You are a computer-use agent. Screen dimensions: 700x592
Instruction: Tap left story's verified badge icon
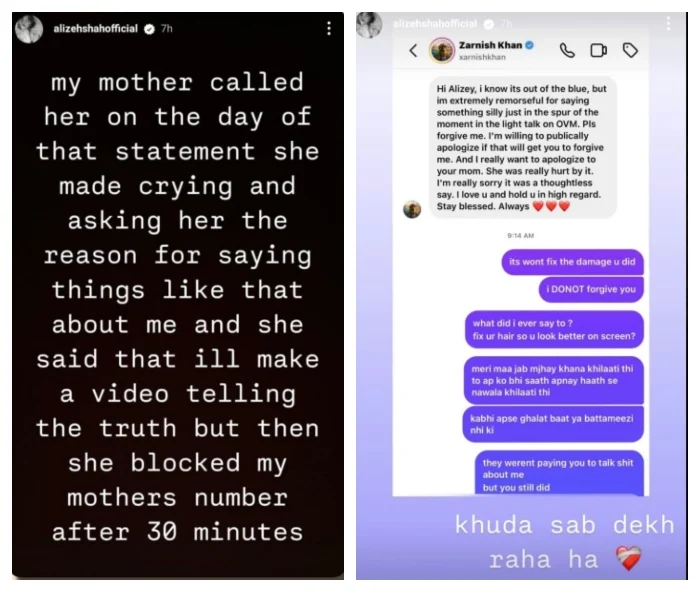pyautogui.click(x=149, y=29)
